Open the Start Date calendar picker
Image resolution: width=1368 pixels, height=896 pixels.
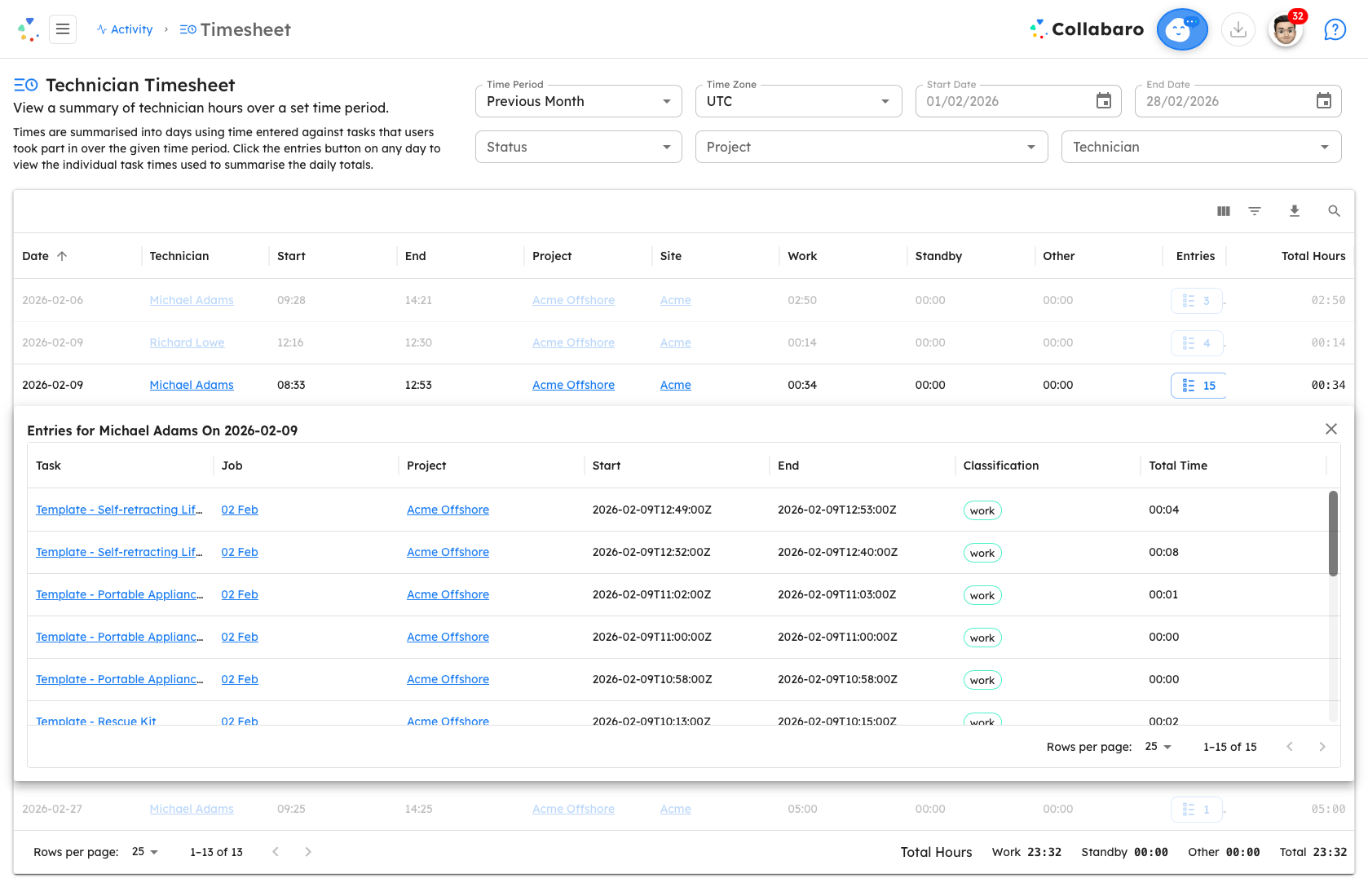point(1104,100)
